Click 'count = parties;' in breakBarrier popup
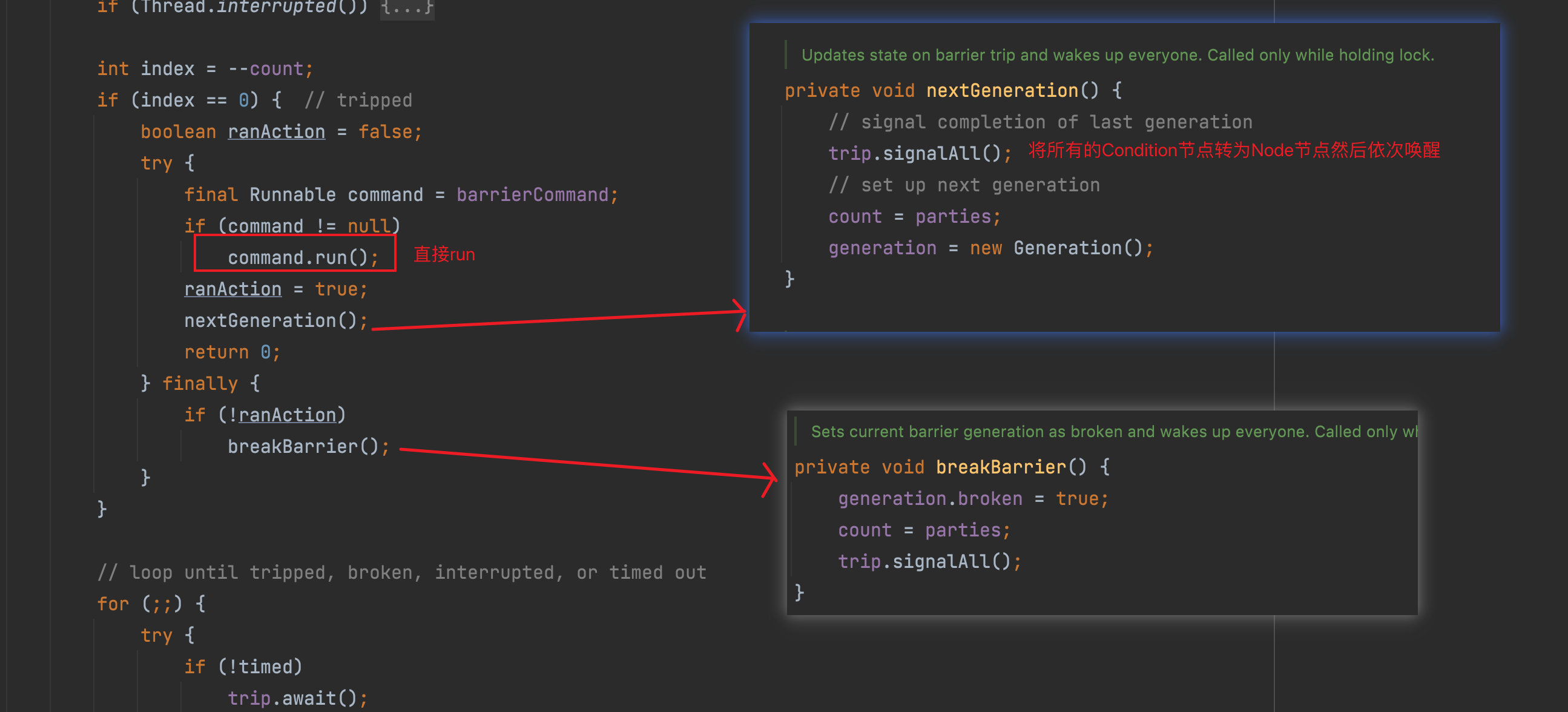Image resolution: width=1568 pixels, height=712 pixels. [924, 530]
